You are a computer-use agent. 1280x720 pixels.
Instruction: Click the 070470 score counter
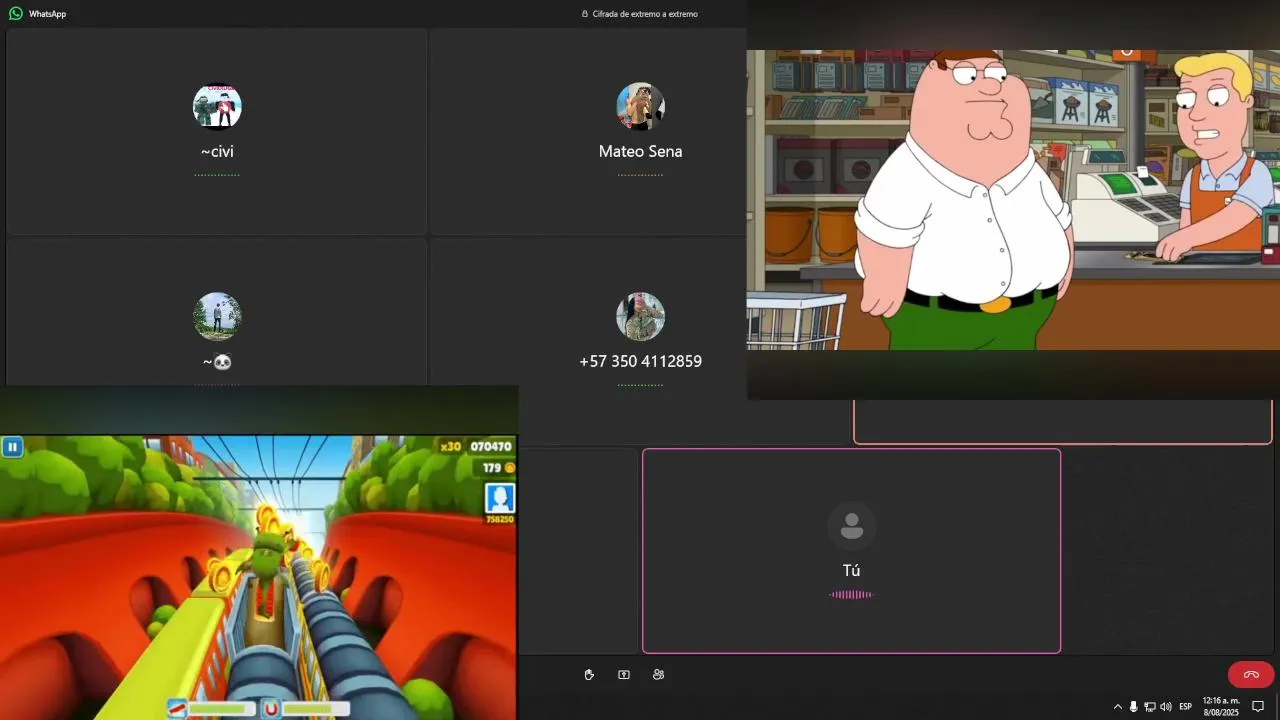point(491,447)
